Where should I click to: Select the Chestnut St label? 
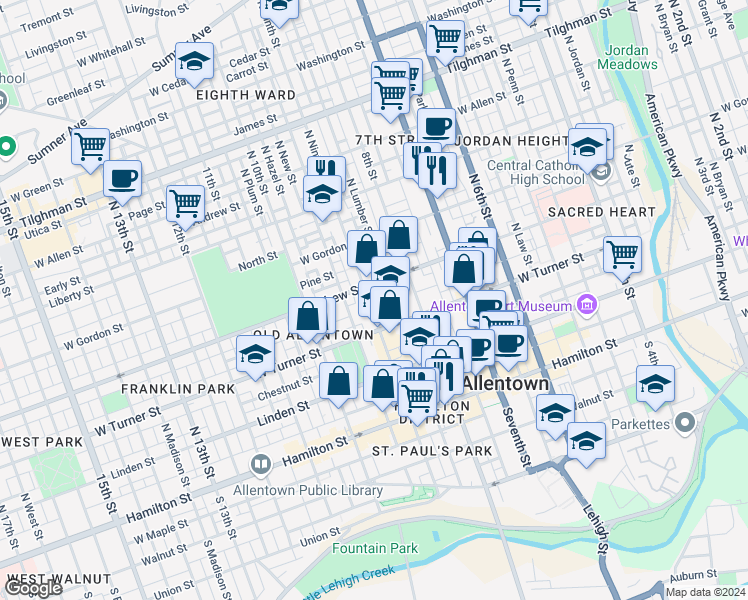[x=285, y=389]
